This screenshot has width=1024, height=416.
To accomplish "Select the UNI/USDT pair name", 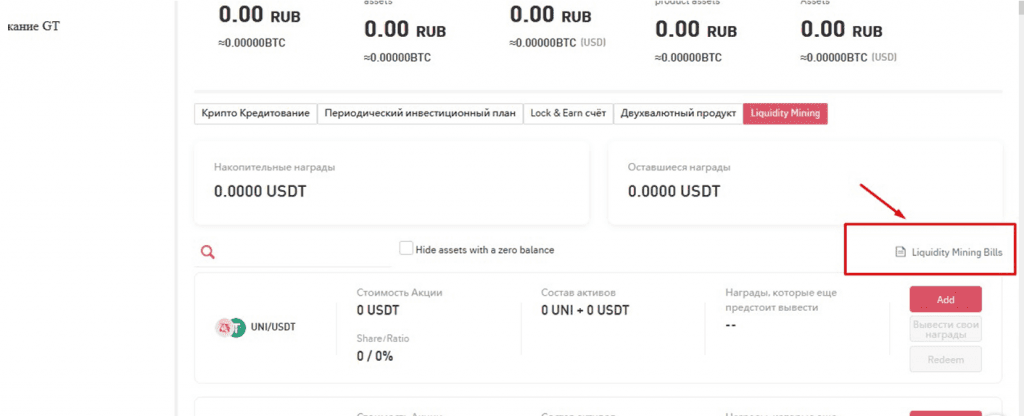I will [x=273, y=327].
